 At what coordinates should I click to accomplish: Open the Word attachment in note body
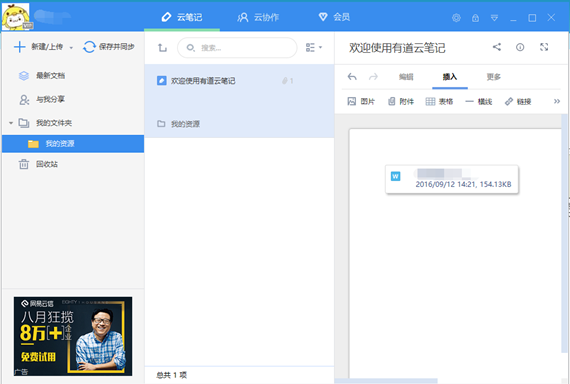pyautogui.click(x=452, y=179)
